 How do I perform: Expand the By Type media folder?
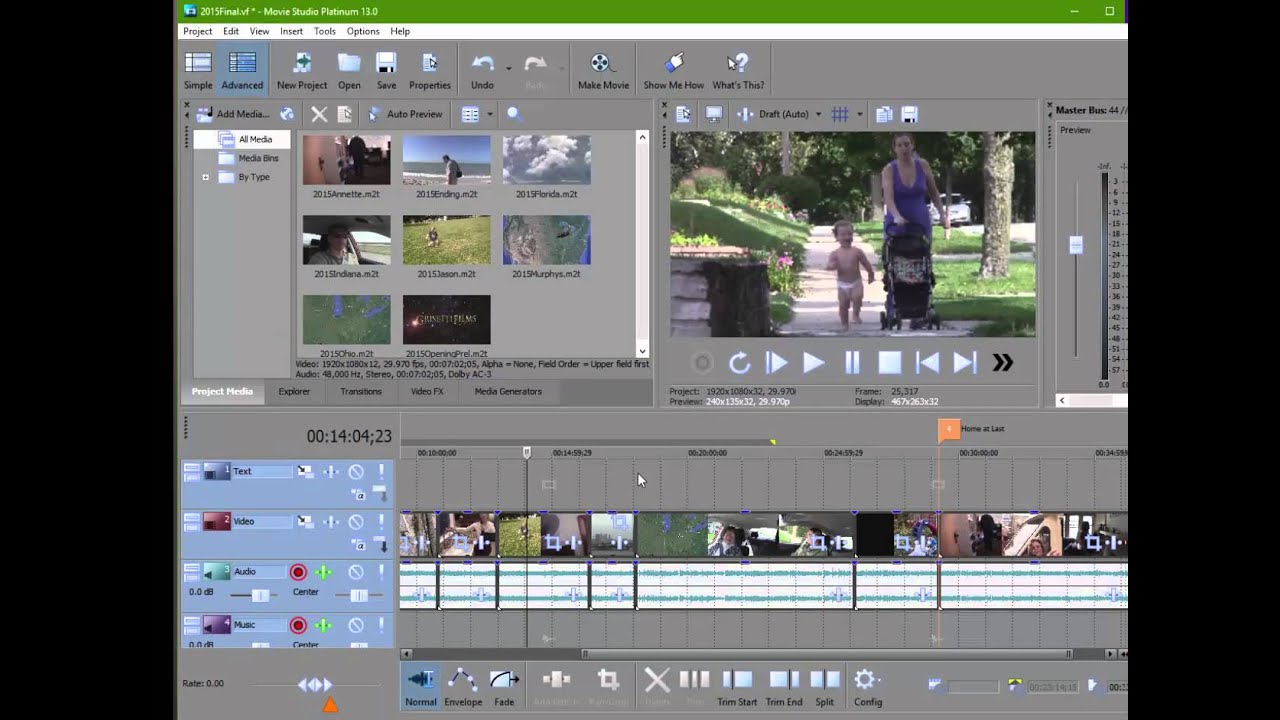click(206, 177)
